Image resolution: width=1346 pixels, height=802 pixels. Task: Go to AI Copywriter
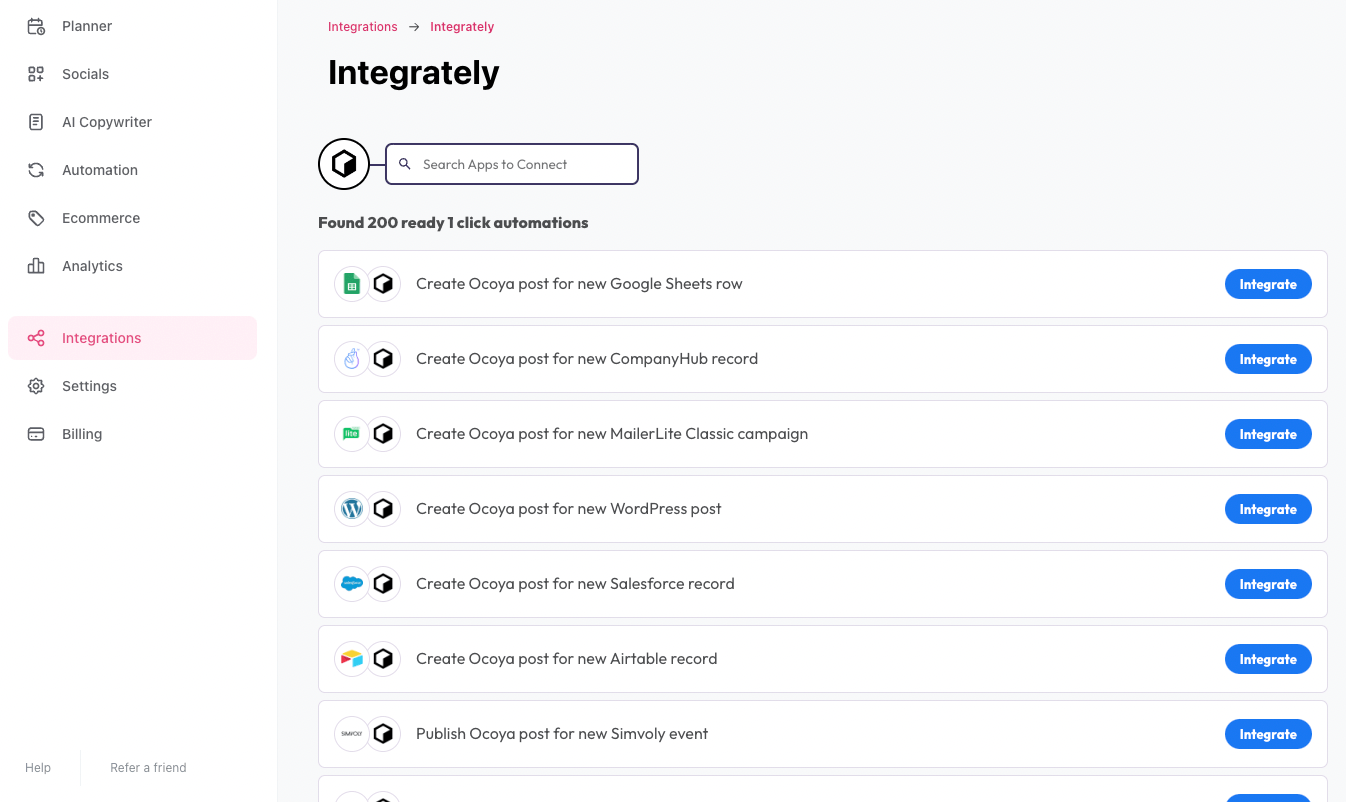132,122
